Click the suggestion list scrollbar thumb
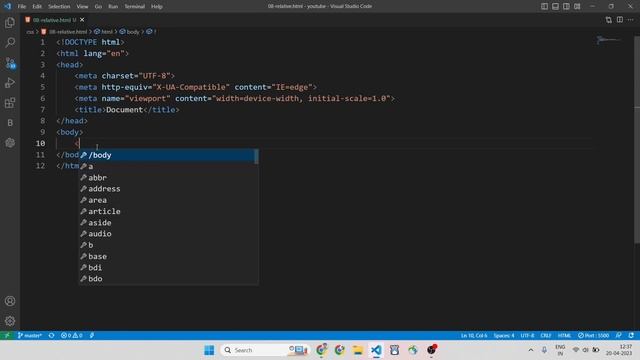 256,157
